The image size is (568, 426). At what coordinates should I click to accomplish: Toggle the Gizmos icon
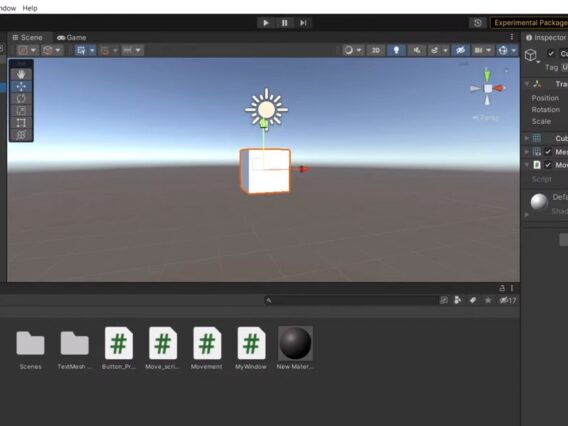(503, 50)
